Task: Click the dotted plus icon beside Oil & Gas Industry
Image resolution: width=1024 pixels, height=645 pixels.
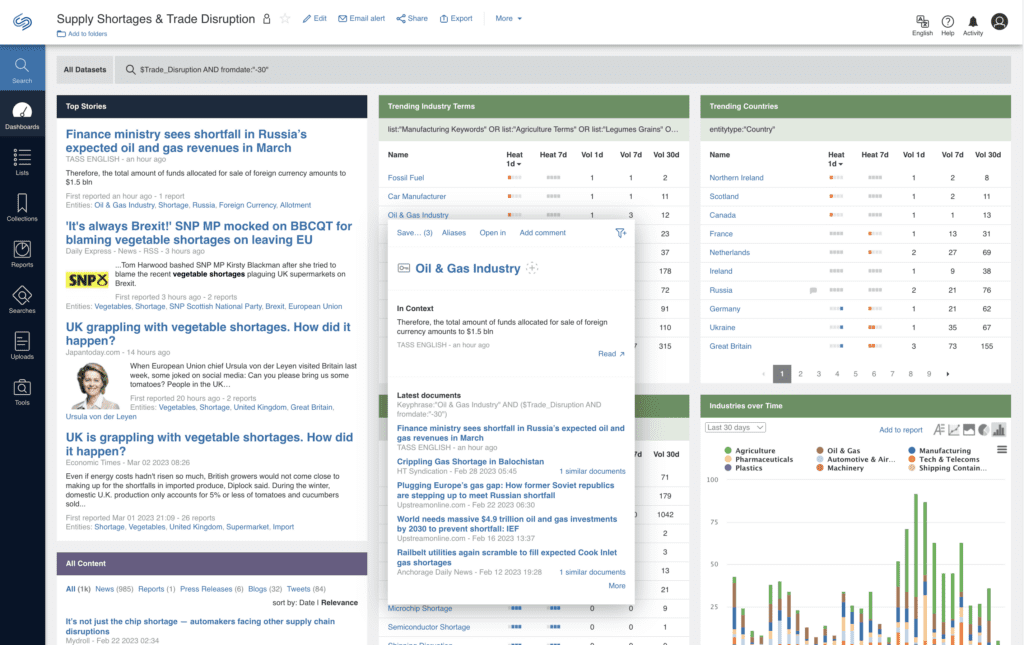Action: (x=532, y=268)
